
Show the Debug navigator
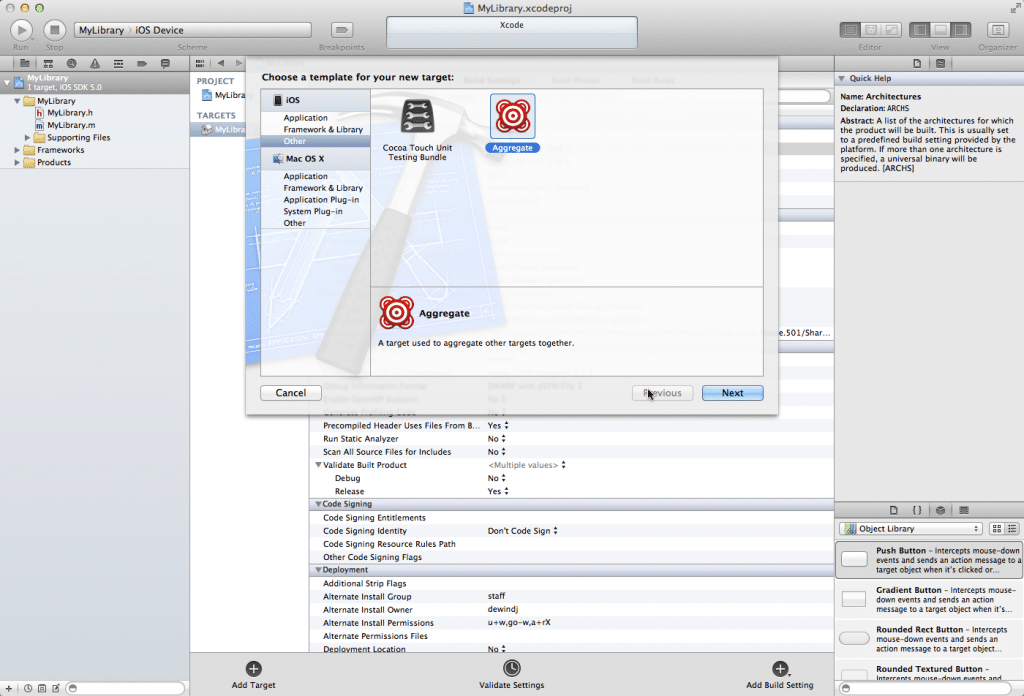point(118,63)
